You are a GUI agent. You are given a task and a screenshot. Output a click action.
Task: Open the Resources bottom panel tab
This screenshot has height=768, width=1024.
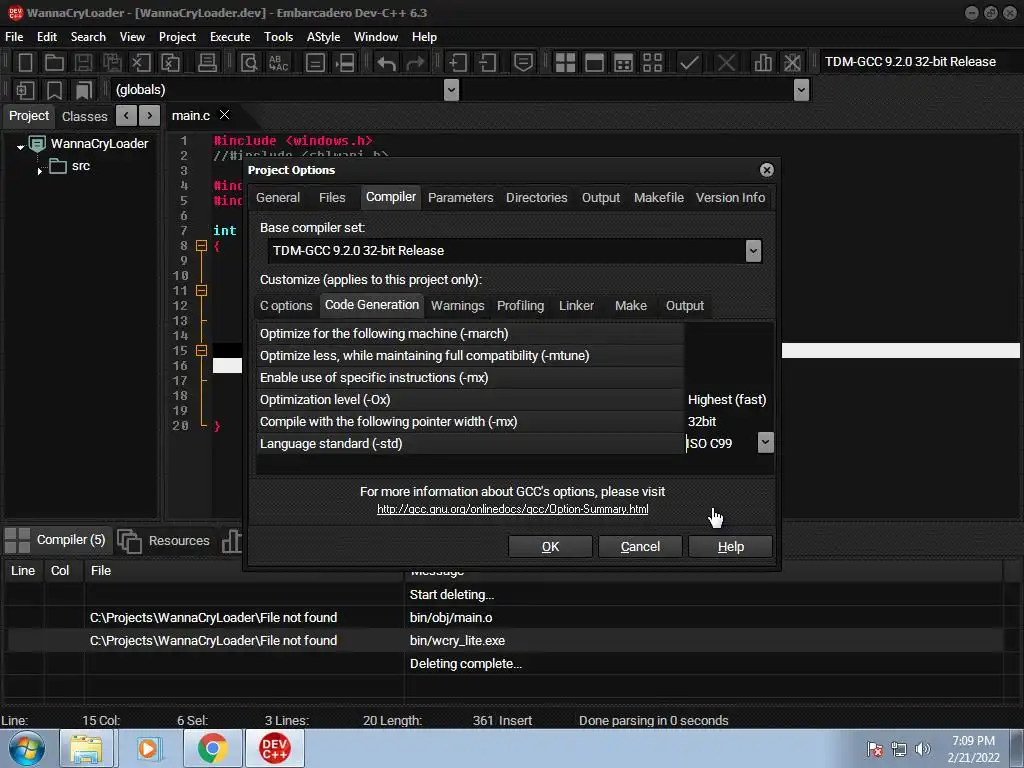click(165, 541)
